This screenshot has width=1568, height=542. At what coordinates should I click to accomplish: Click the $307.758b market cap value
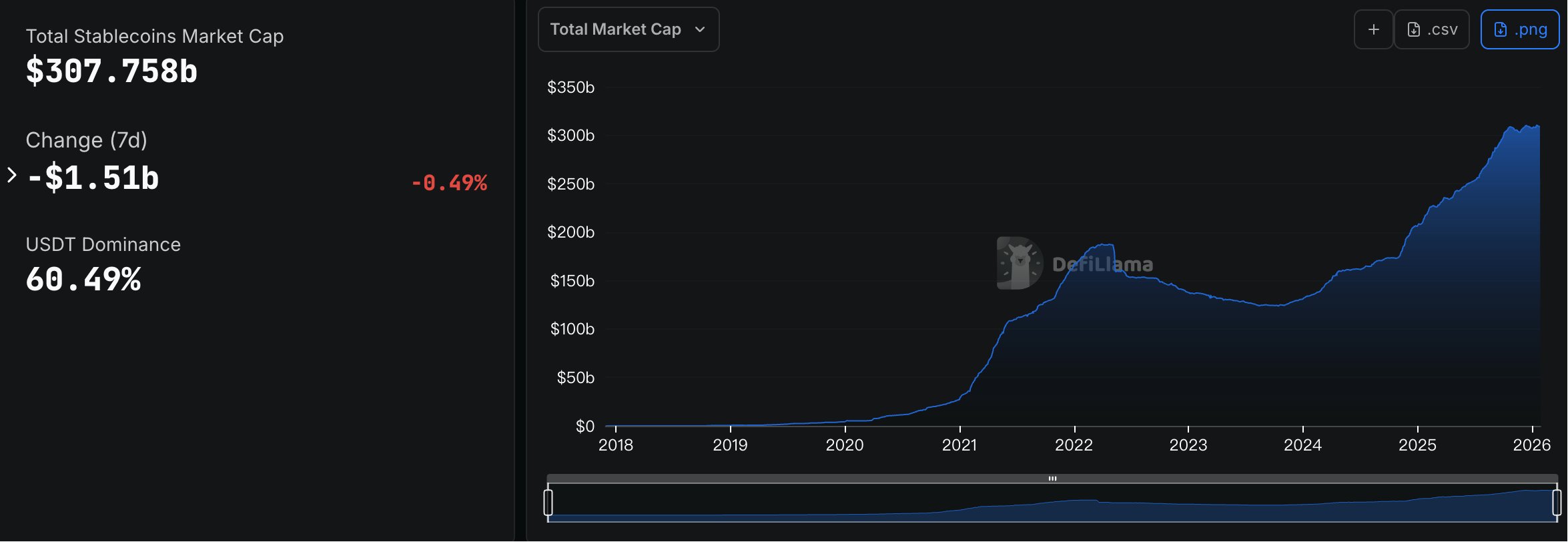pos(111,71)
